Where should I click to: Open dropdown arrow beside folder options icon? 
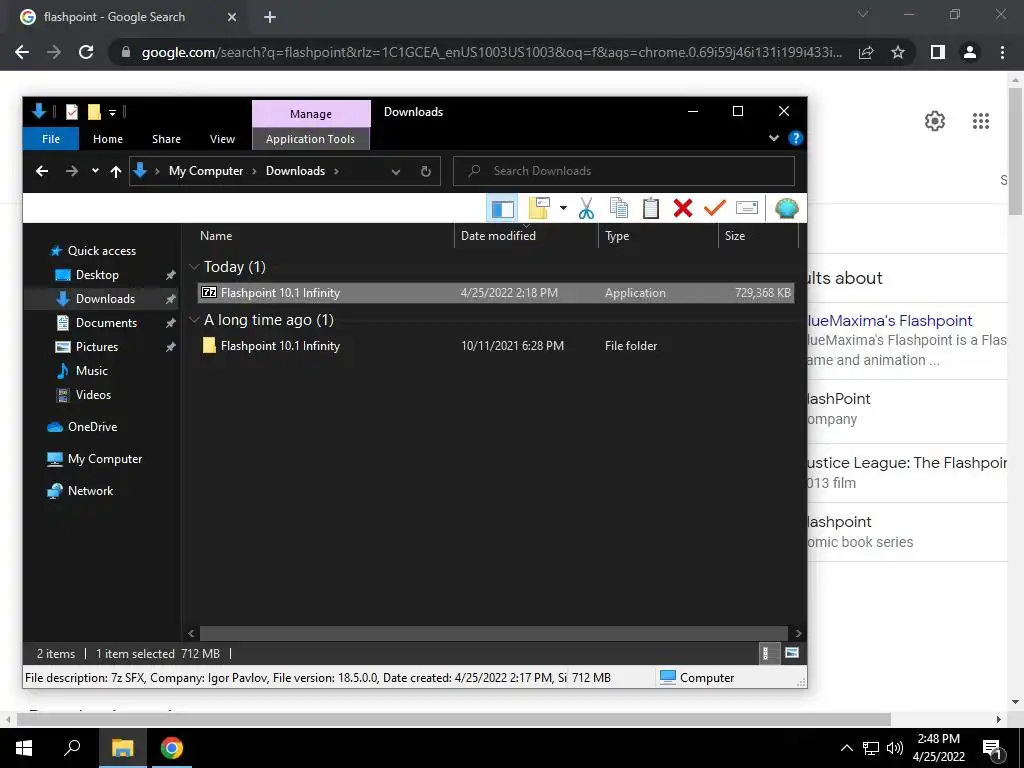coord(563,208)
